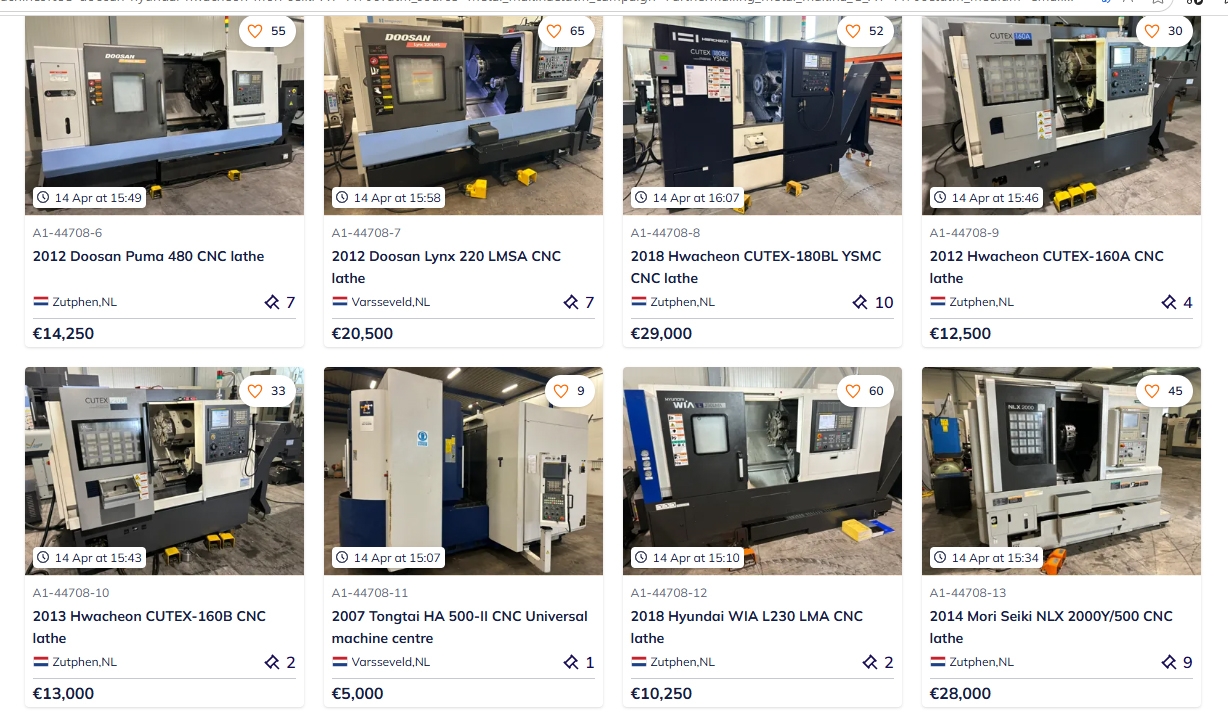
Task: Open 2012 Doosan Puma 480 CNC lathe title
Action: click(148, 256)
